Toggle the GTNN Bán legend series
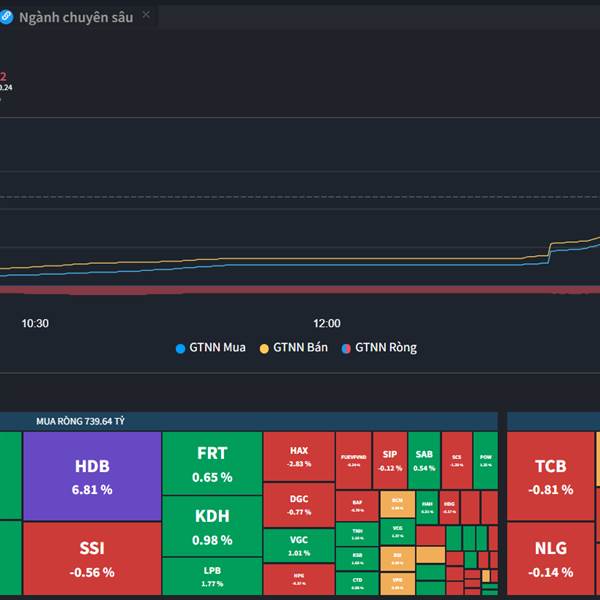 301,348
